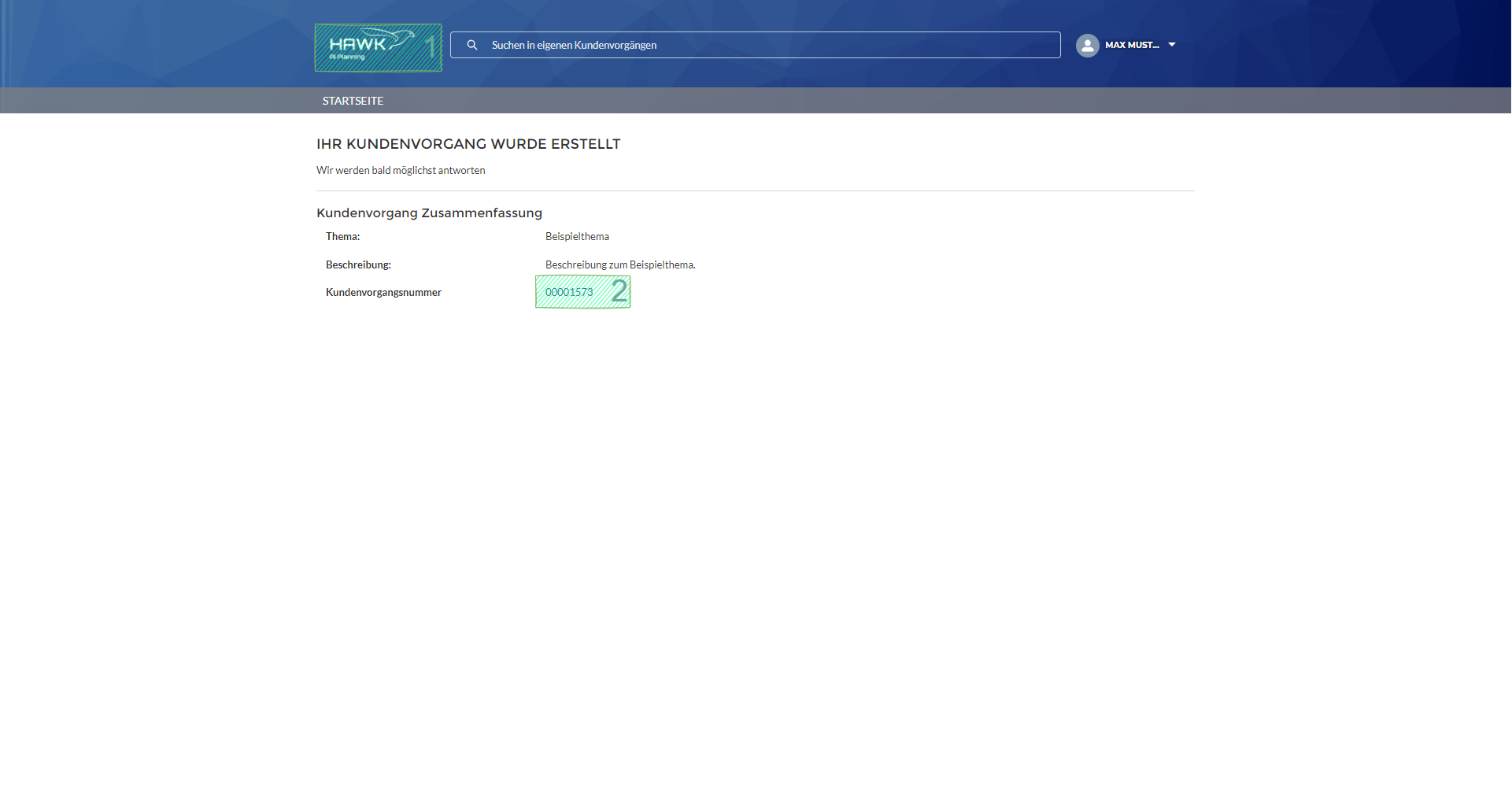Screen dimensions: 1512x795
Task: Click the 'Wir werden bald möglichst antworten' message
Action: pyautogui.click(x=401, y=170)
